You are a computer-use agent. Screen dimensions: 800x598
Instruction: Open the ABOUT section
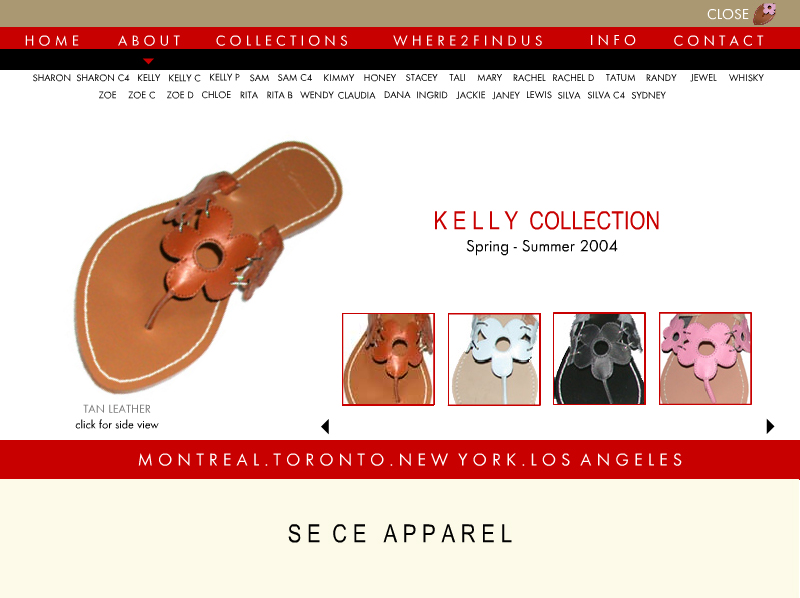pyautogui.click(x=149, y=40)
